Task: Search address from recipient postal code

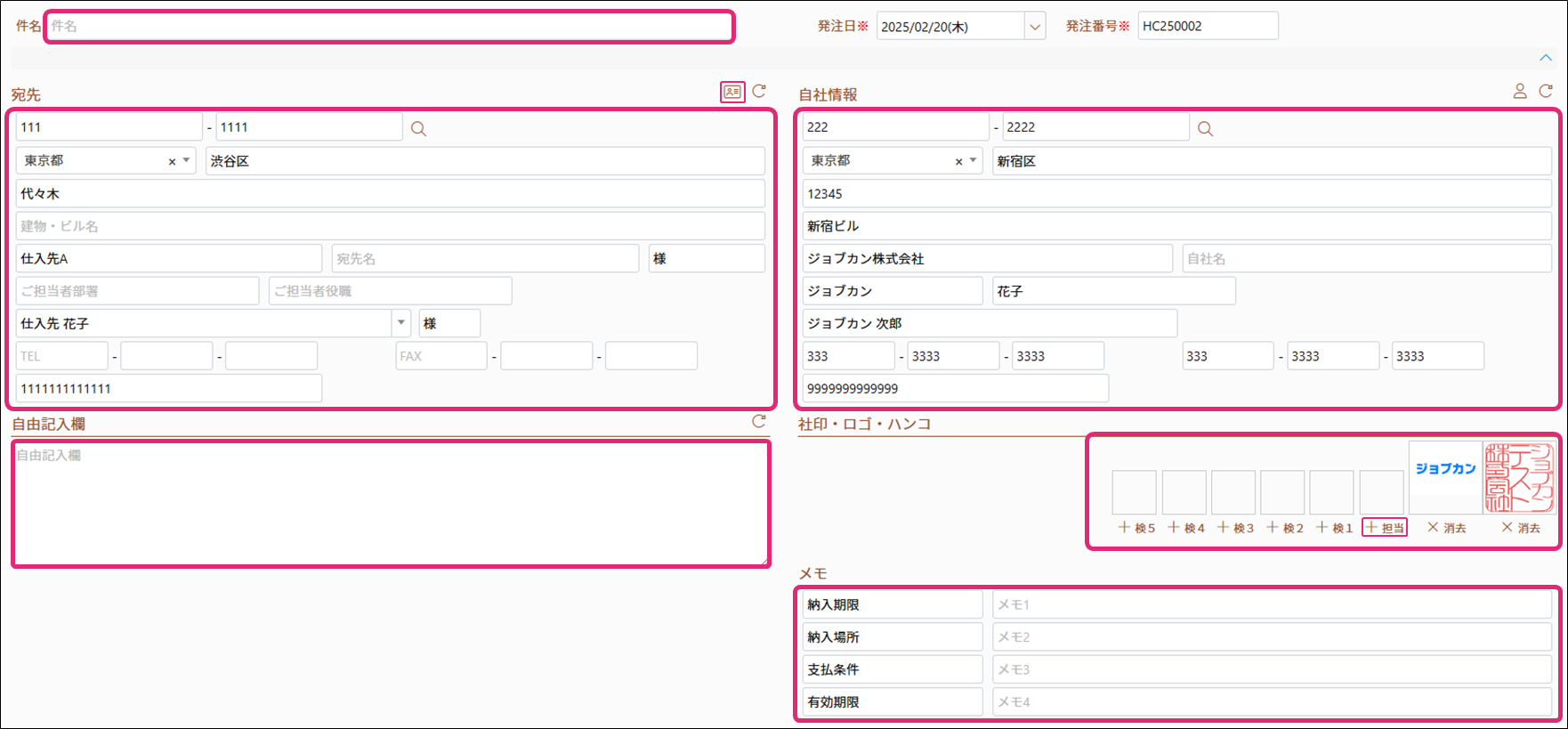Action: coord(418,129)
